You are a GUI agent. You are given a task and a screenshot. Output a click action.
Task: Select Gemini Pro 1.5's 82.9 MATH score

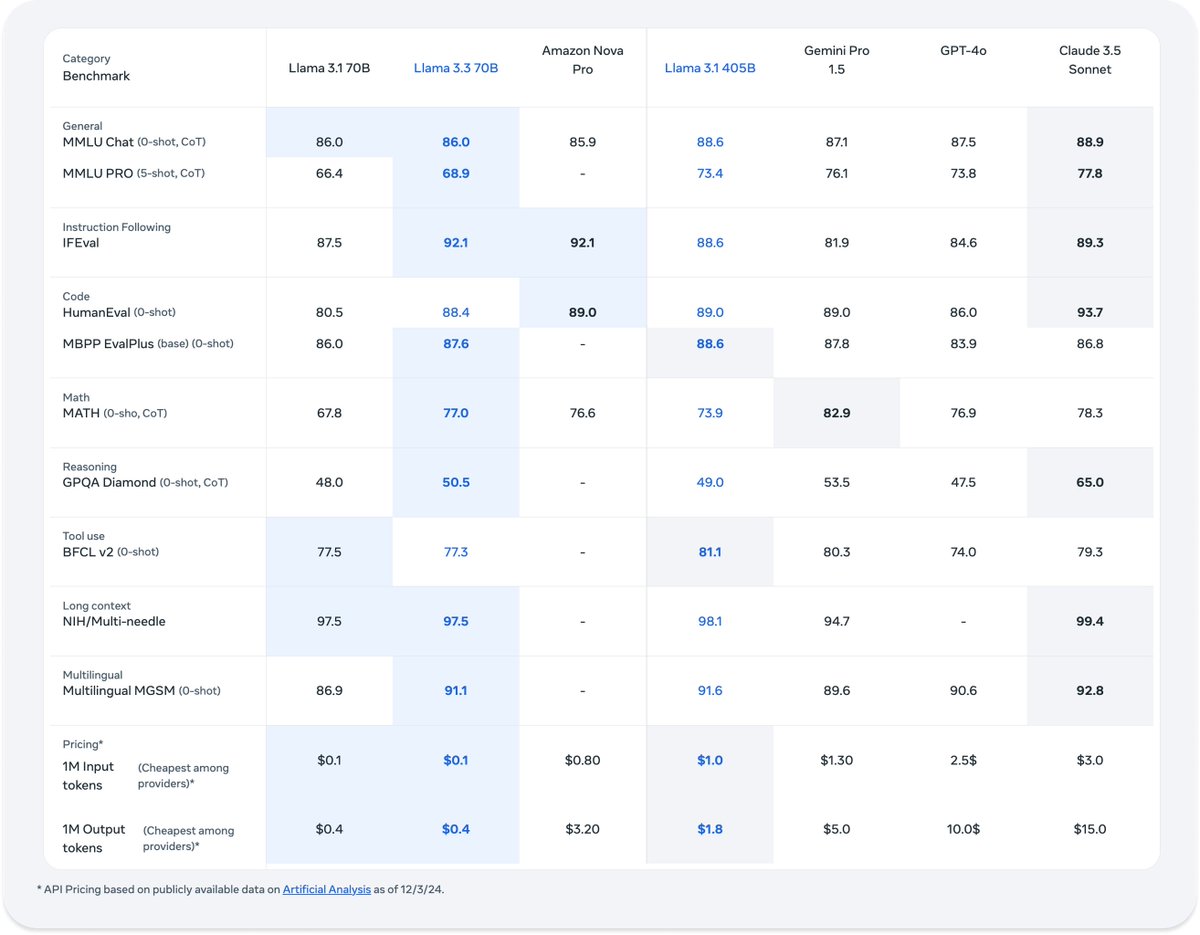tap(836, 413)
